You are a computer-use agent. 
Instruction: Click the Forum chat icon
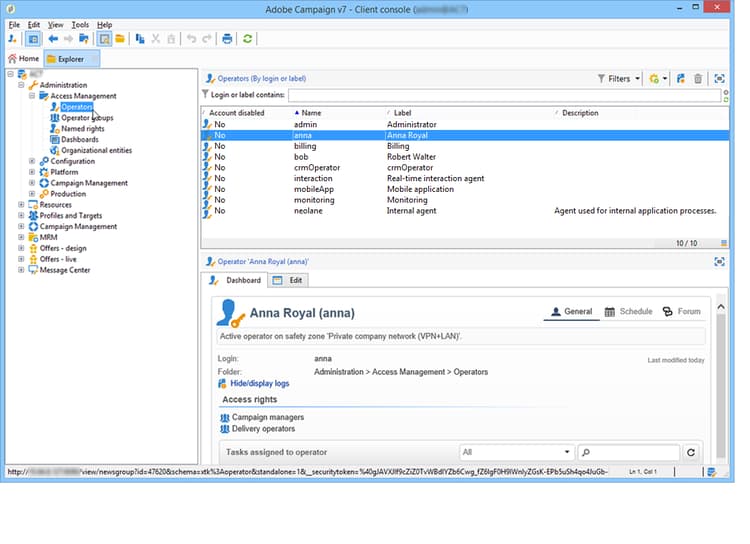pos(667,312)
